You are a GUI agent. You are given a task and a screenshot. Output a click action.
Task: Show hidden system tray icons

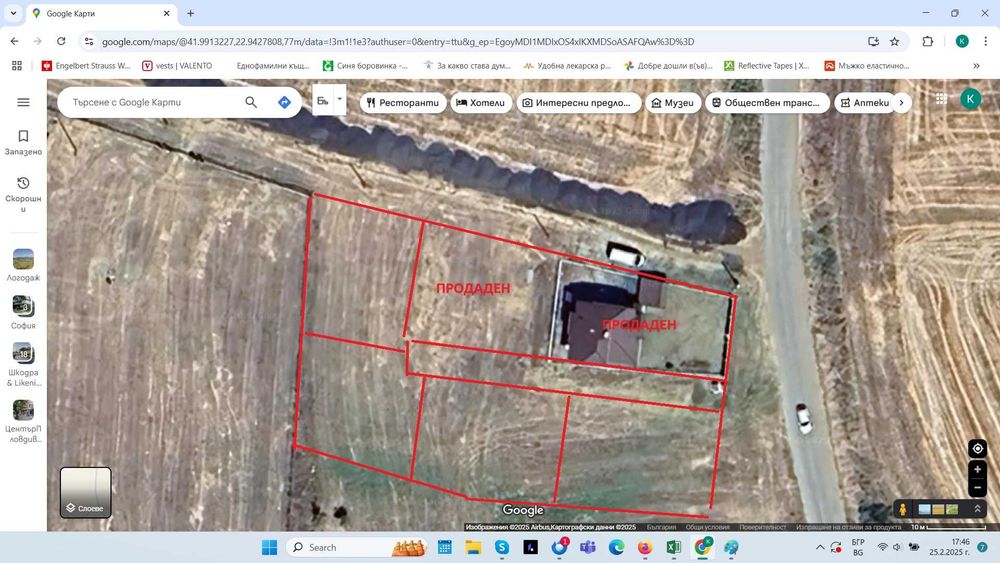pos(820,547)
